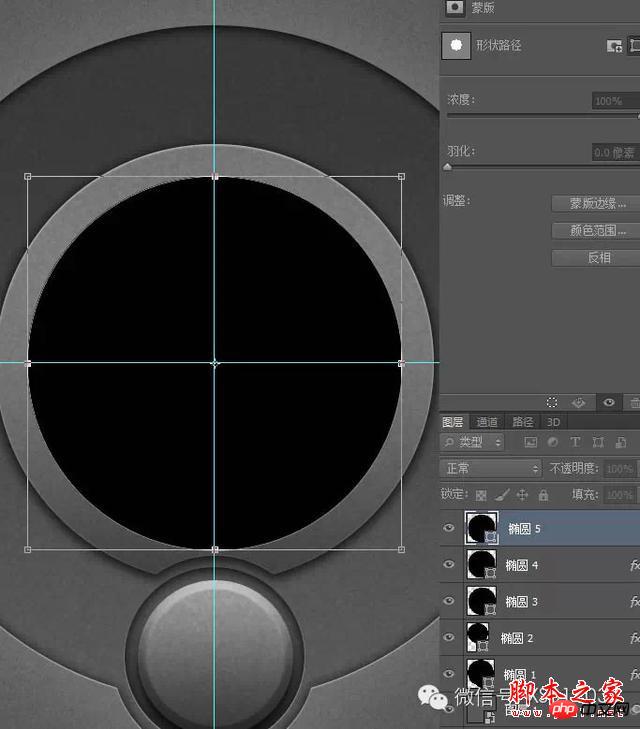Click the type layer filter icon
This screenshot has width=640, height=729.
tap(575, 442)
